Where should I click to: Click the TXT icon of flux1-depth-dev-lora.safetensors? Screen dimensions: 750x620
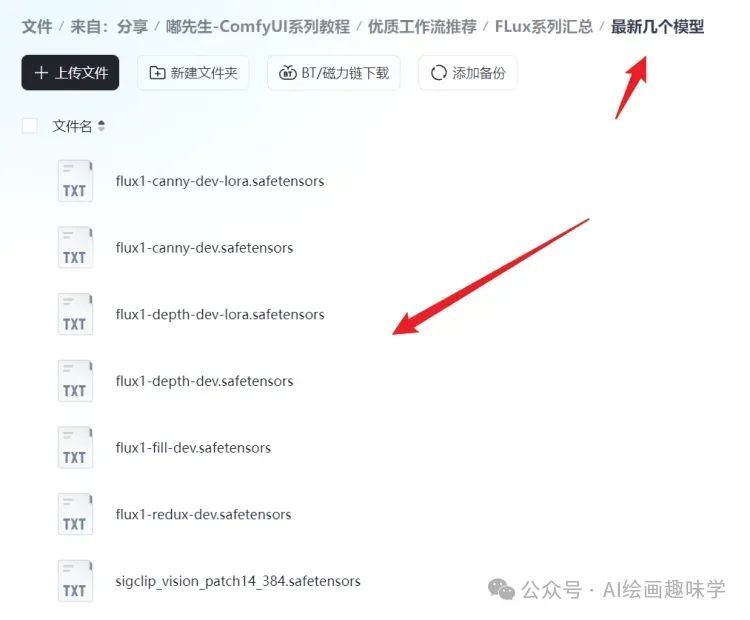pos(75,314)
